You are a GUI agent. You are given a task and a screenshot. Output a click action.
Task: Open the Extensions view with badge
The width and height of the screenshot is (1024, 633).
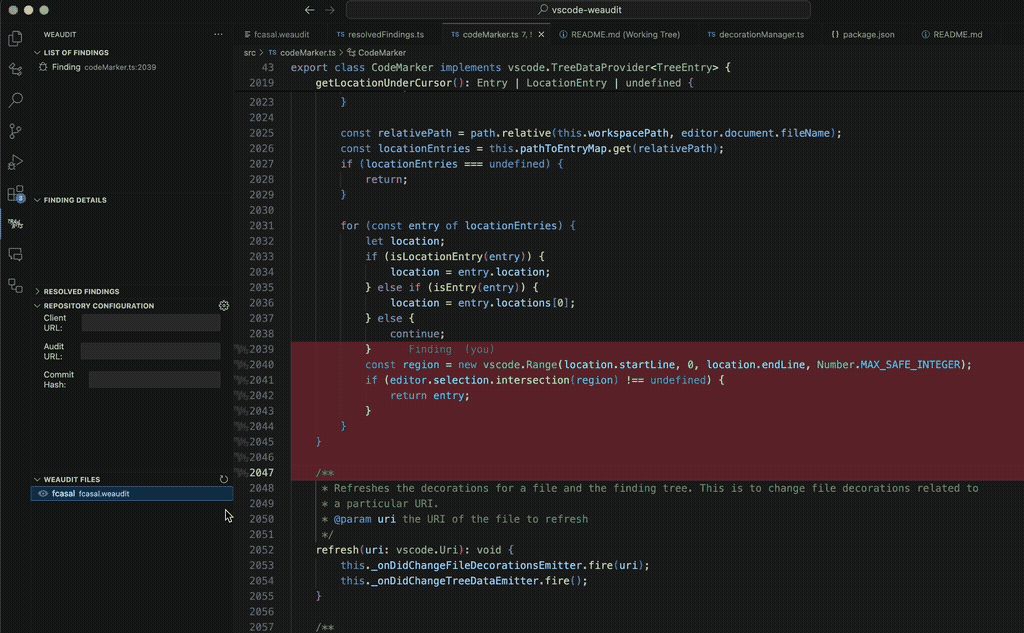[15, 193]
